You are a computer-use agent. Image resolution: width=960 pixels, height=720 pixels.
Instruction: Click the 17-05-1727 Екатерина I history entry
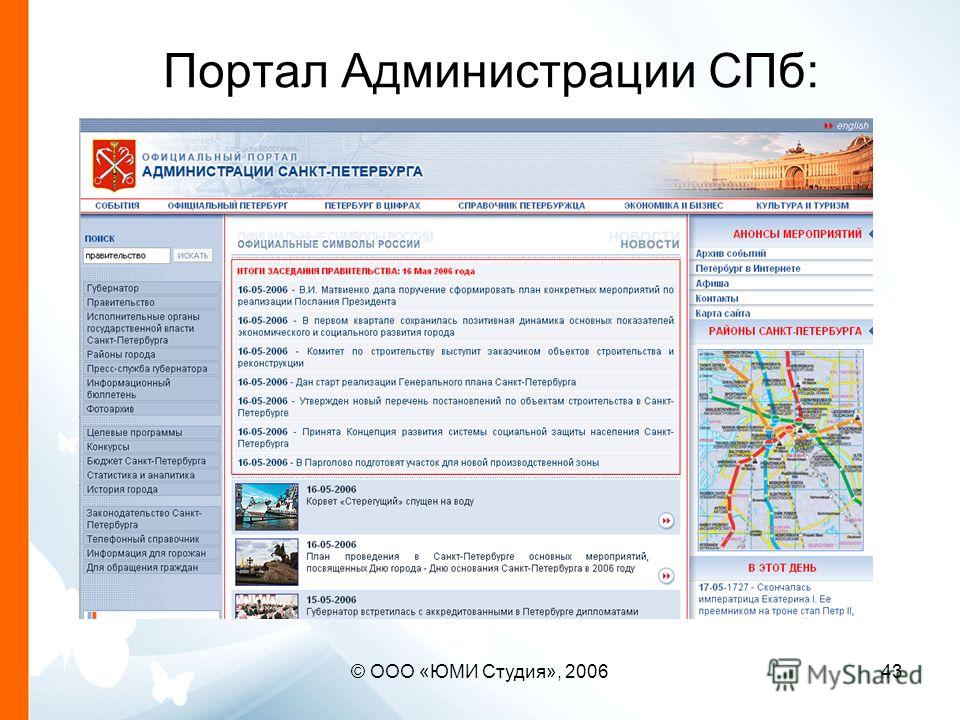776,599
